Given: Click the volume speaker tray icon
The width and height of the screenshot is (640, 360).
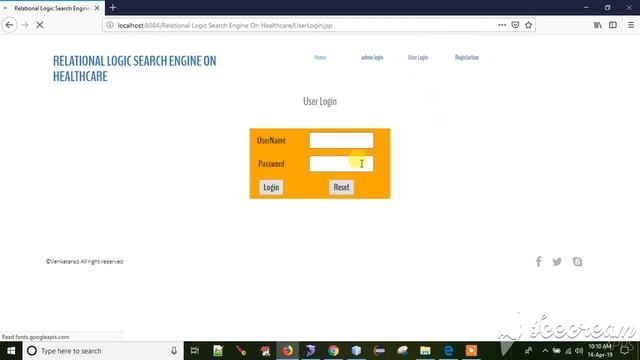Looking at the screenshot, I should click(579, 351).
